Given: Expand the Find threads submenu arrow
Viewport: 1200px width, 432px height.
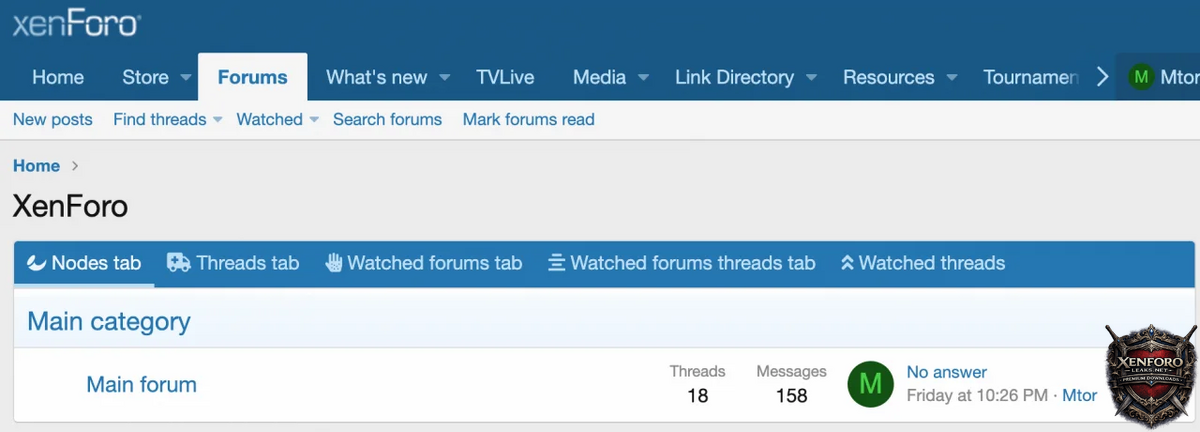Looking at the screenshot, I should pos(218,120).
